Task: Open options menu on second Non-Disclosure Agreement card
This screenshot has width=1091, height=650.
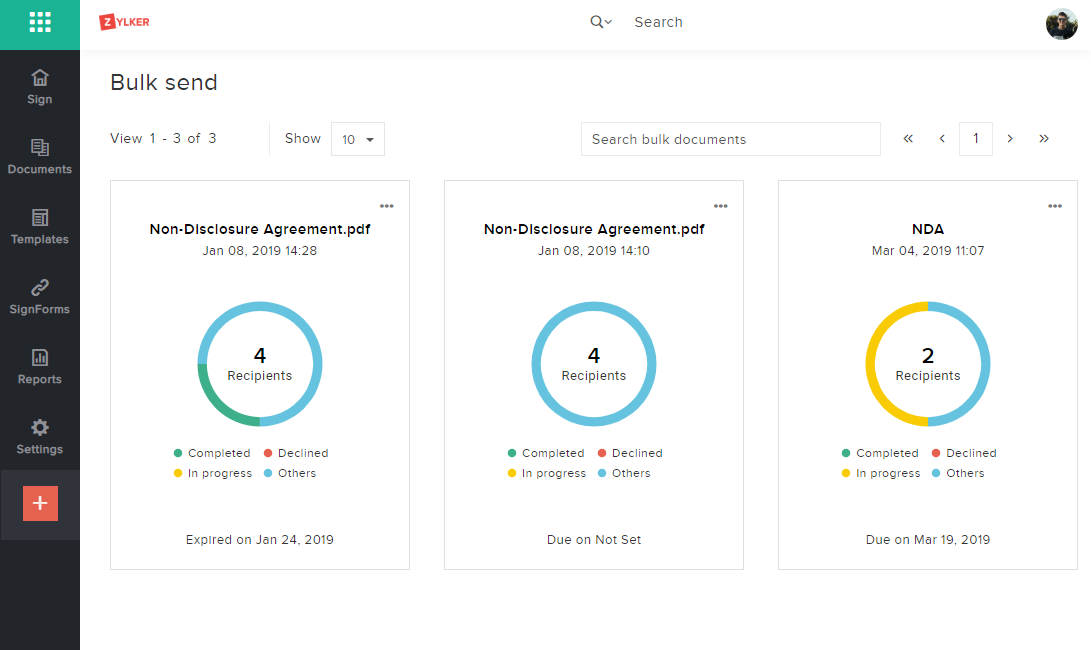Action: [721, 206]
